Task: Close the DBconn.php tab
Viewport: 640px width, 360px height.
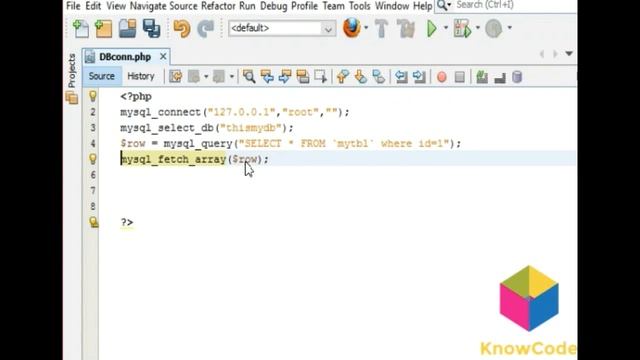Action: coord(163,56)
